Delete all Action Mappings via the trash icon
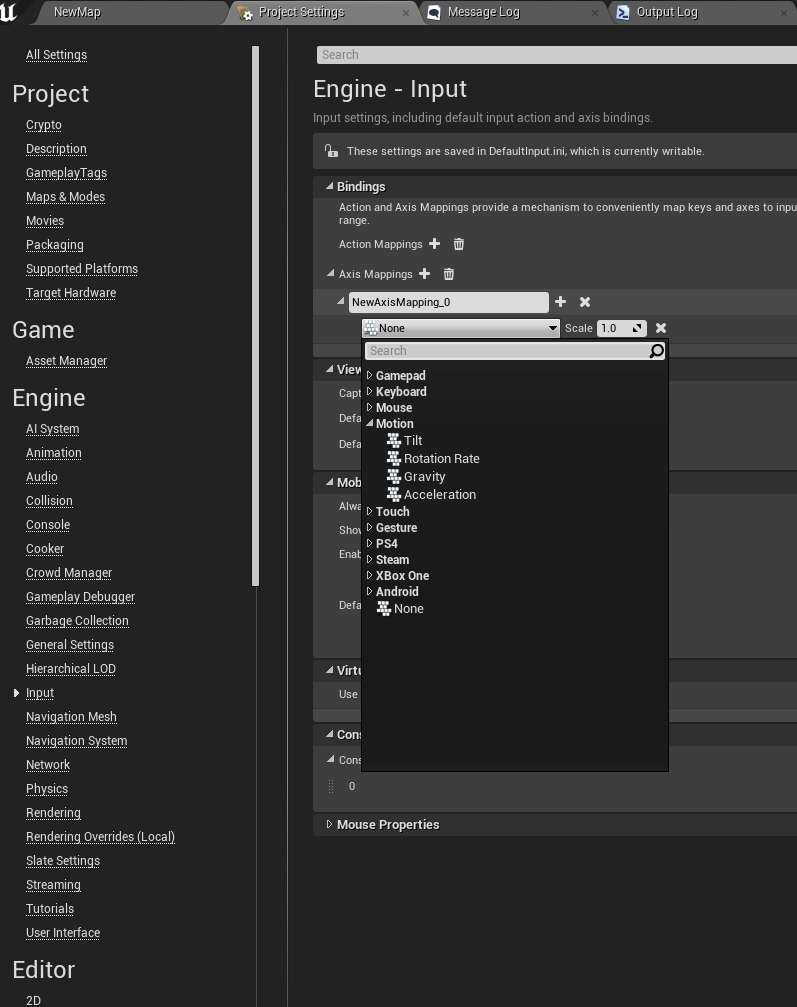 click(x=459, y=244)
